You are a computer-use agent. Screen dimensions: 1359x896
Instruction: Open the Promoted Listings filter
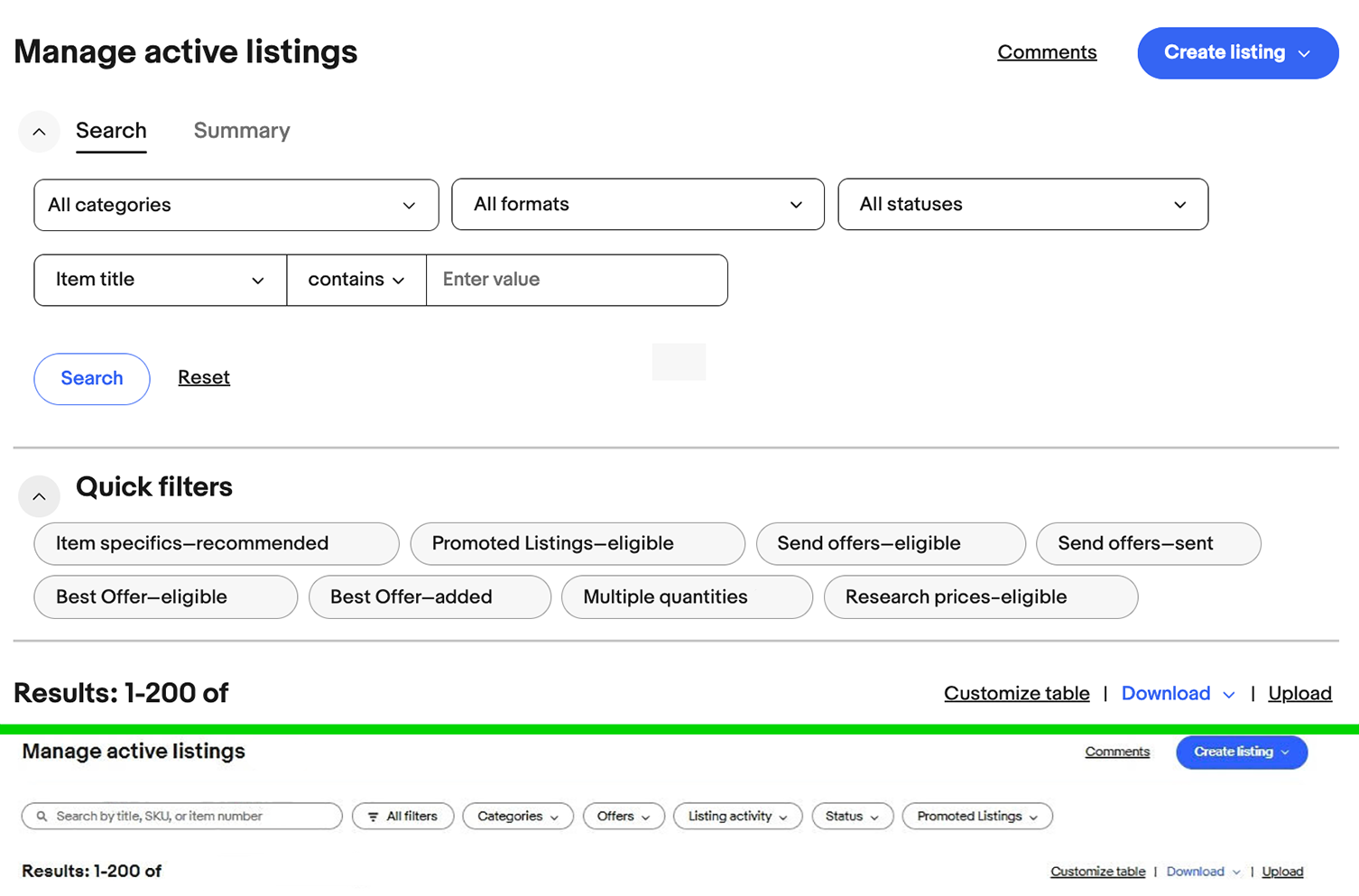[976, 817]
